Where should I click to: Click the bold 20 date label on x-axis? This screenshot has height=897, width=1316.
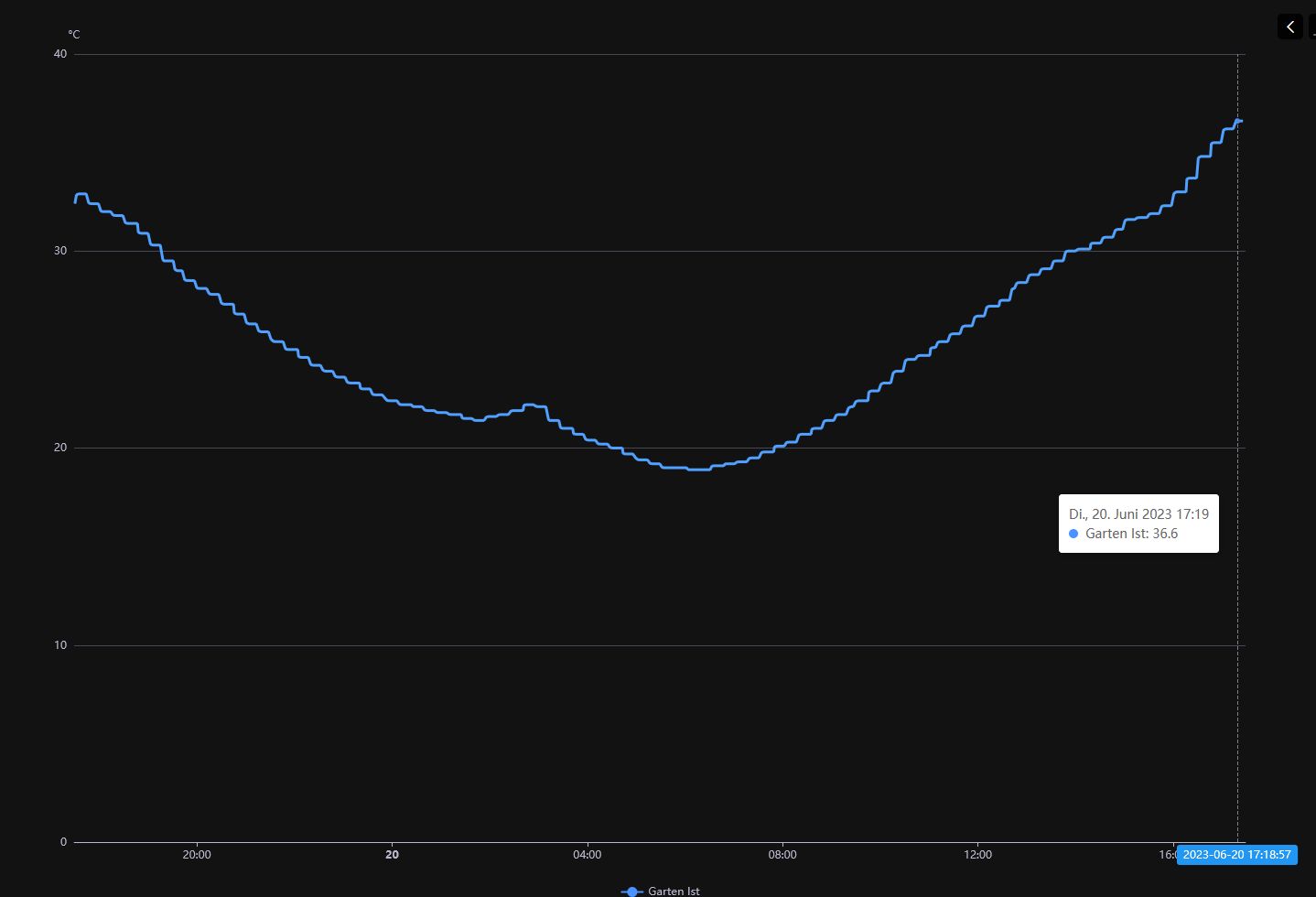click(x=392, y=855)
